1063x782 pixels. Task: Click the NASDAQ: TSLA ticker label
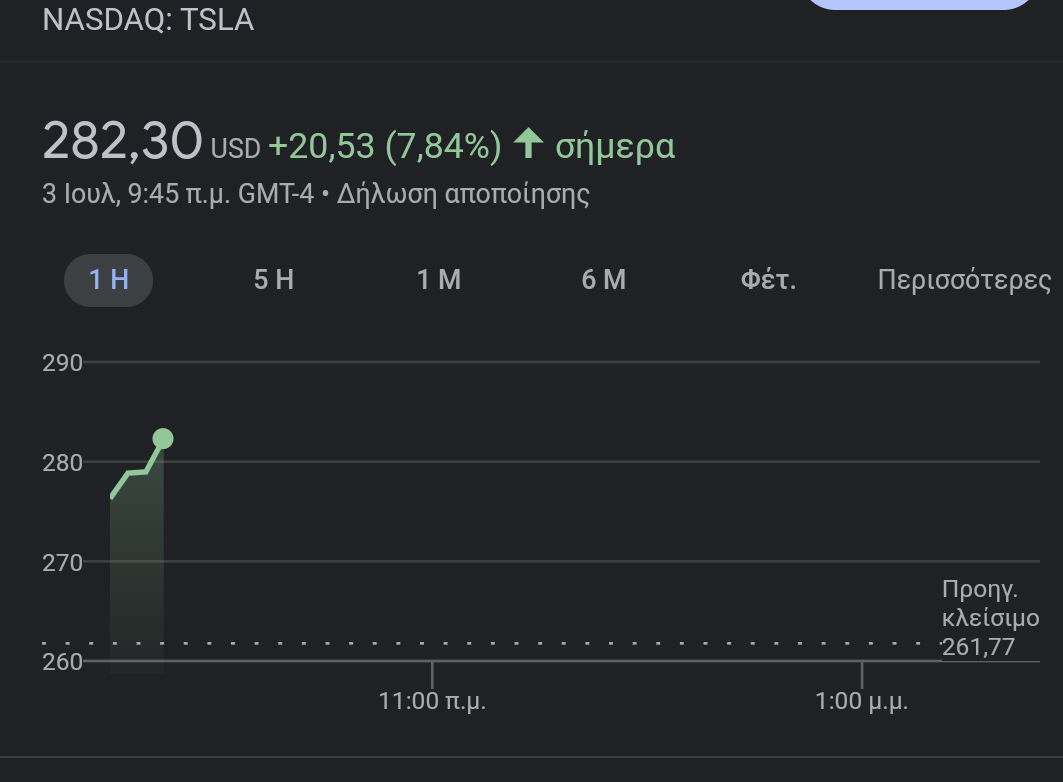(x=148, y=20)
